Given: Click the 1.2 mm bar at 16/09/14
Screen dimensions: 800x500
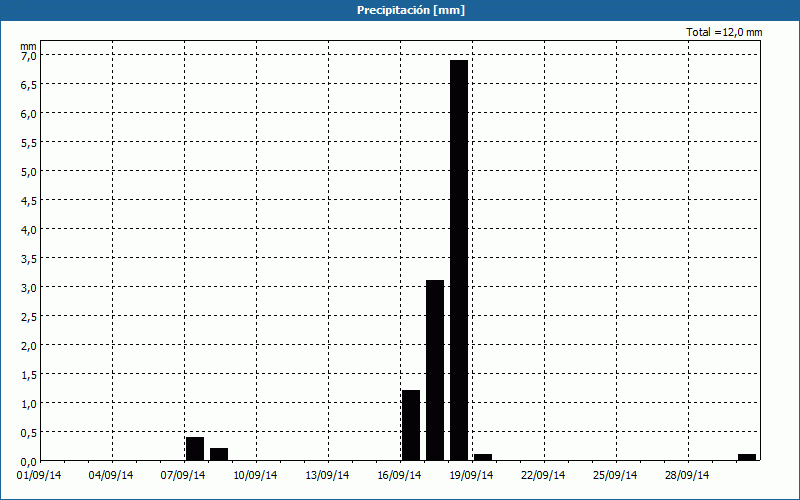Looking at the screenshot, I should (411, 426).
